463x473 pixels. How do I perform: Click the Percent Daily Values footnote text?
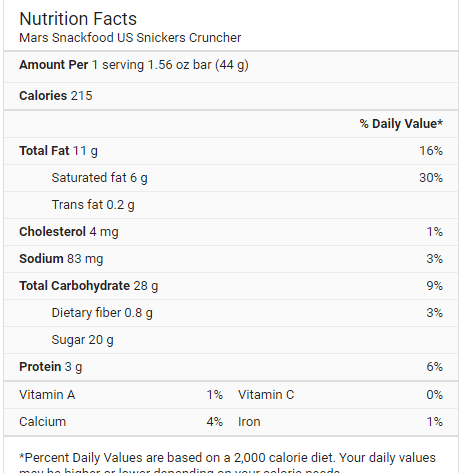click(228, 463)
